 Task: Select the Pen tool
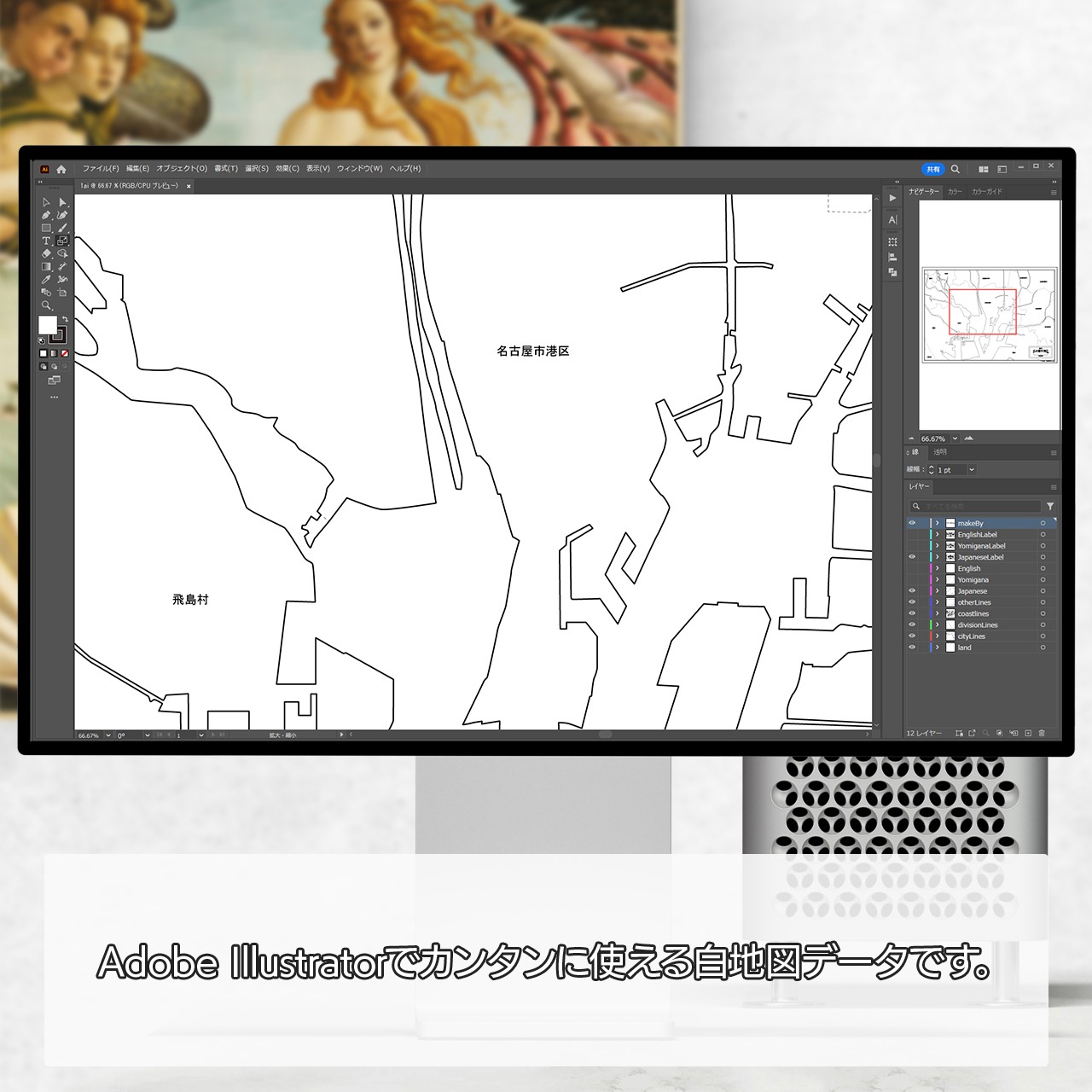[x=47, y=215]
